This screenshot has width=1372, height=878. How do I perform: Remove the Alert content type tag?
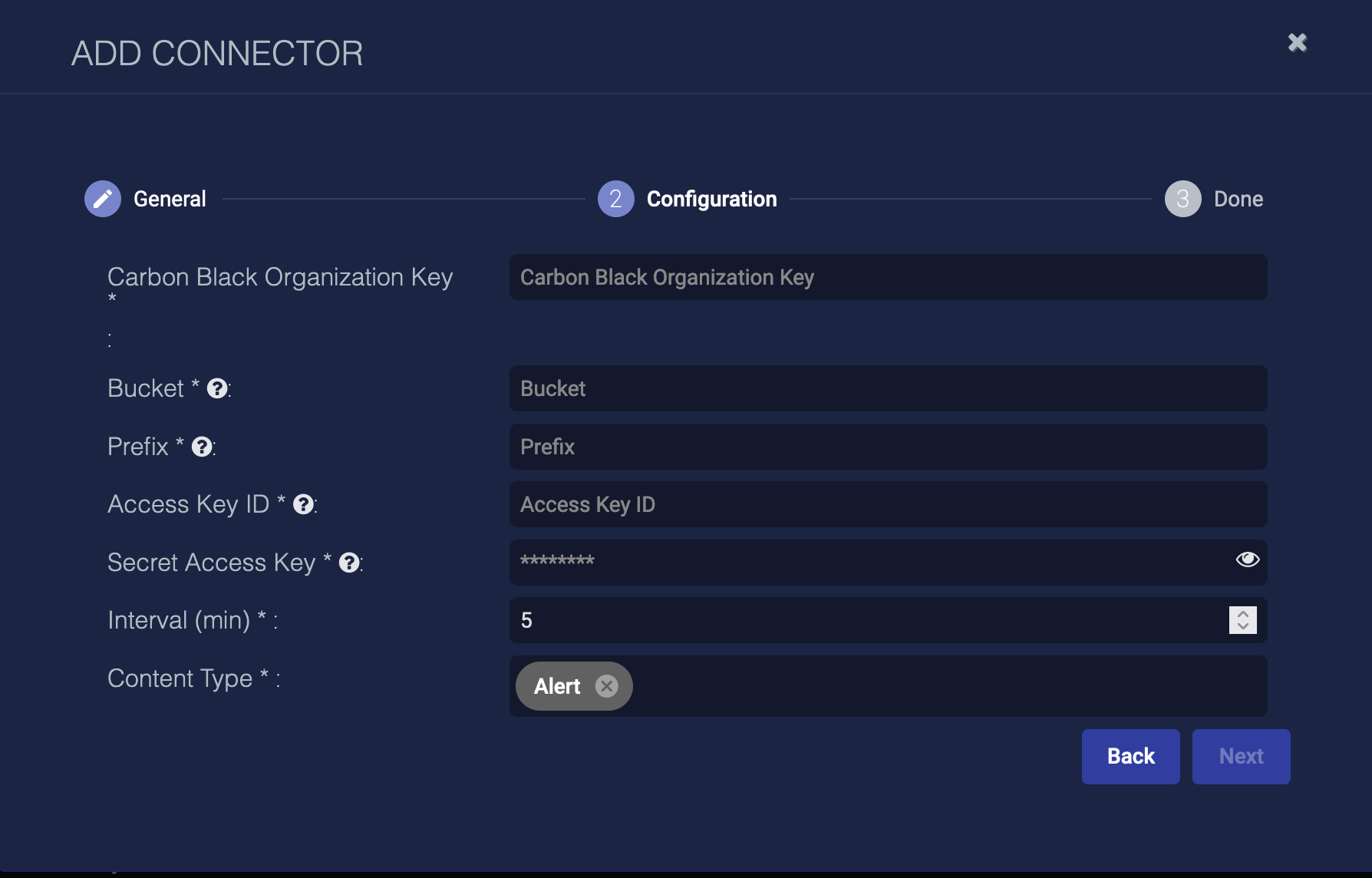(x=606, y=686)
